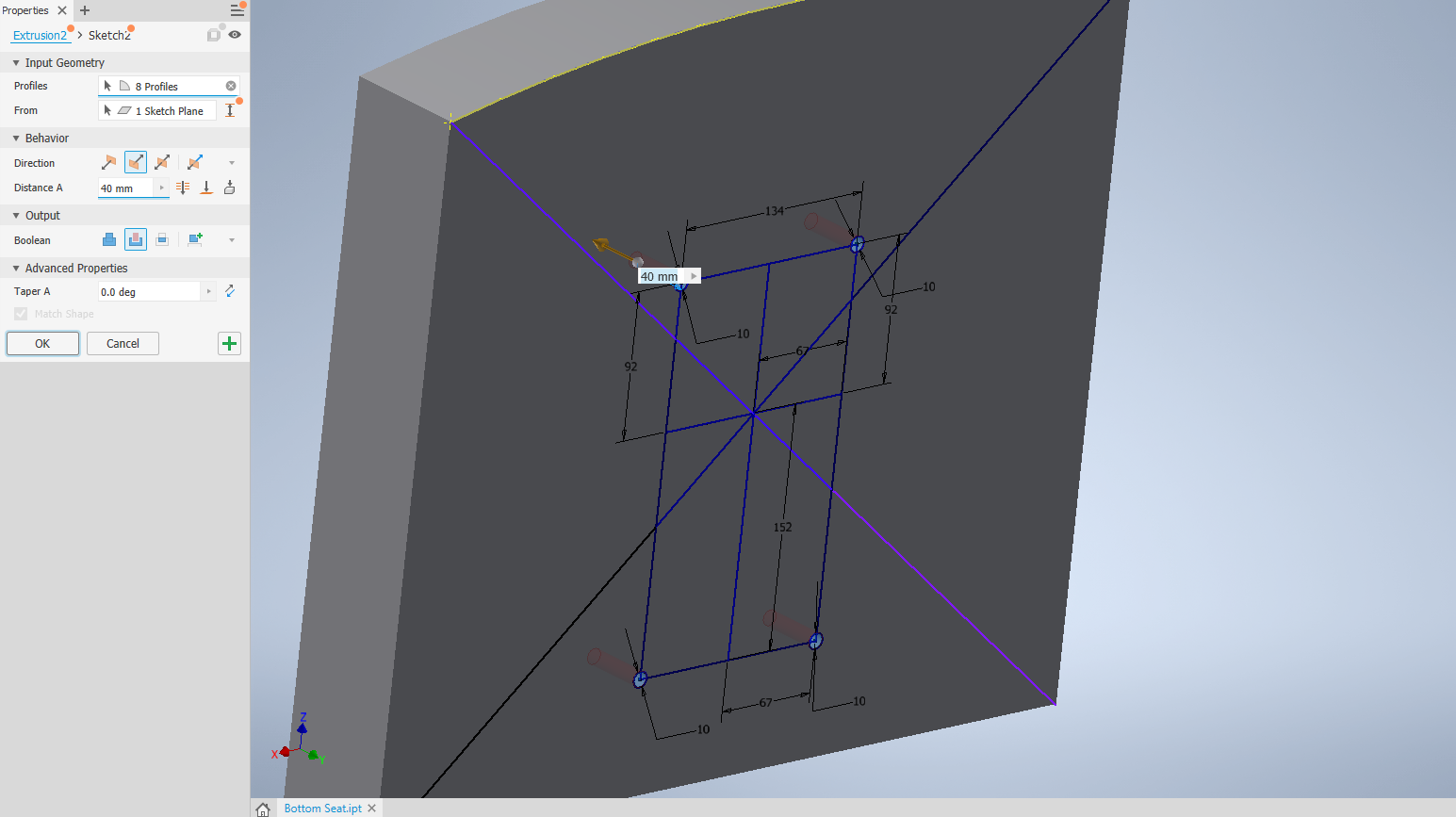This screenshot has width=1456, height=817.
Task: Select the Join Boolean operation icon
Action: click(109, 240)
